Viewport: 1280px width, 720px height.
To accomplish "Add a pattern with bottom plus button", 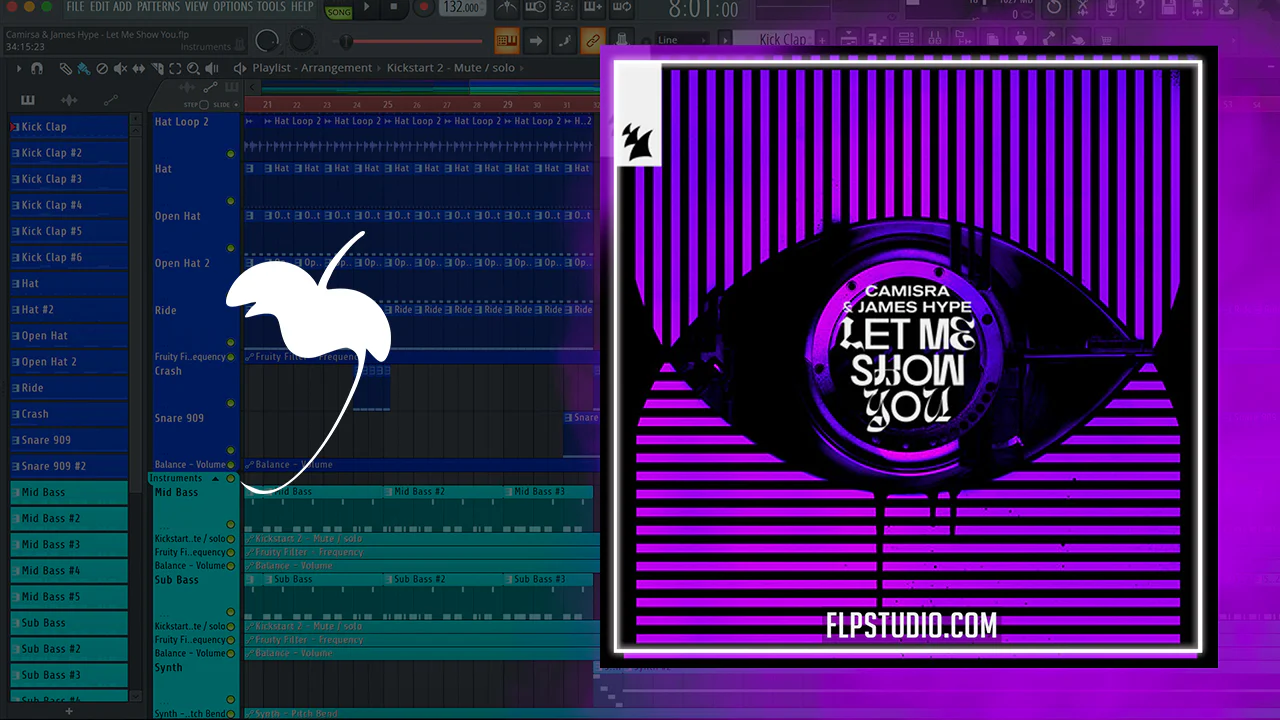I will tap(69, 711).
